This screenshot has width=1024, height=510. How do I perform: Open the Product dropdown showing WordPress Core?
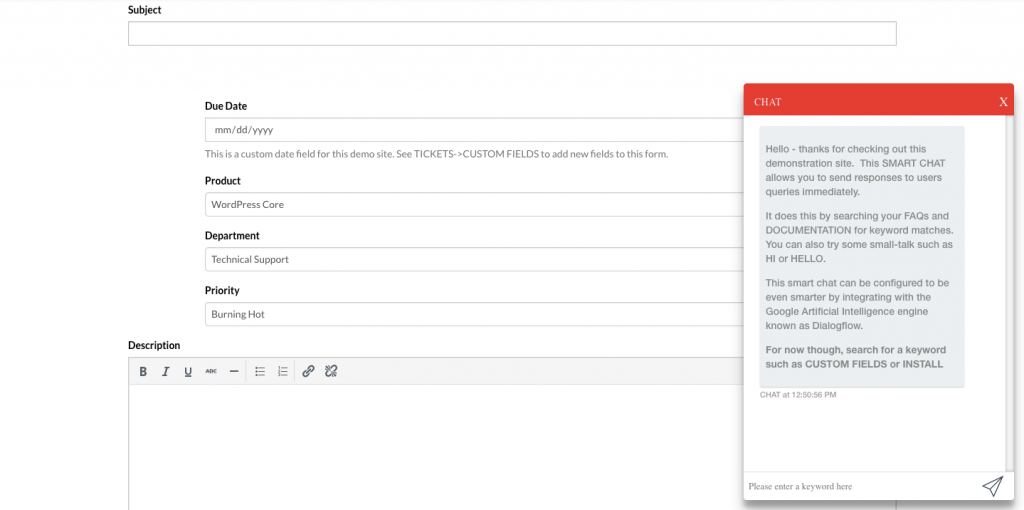click(474, 204)
